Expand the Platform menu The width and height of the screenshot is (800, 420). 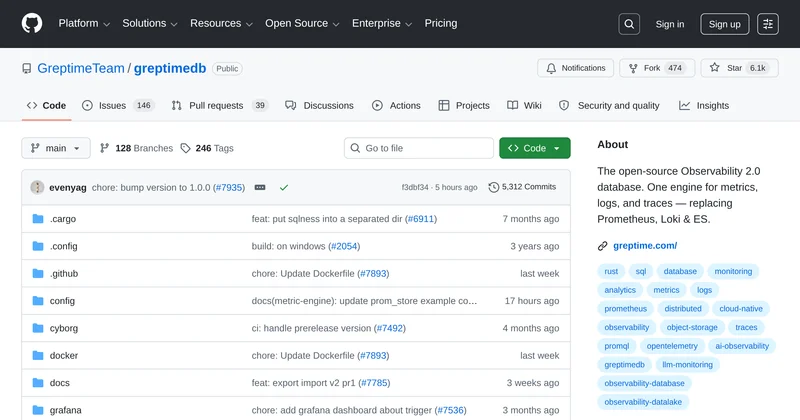pyautogui.click(x=84, y=24)
